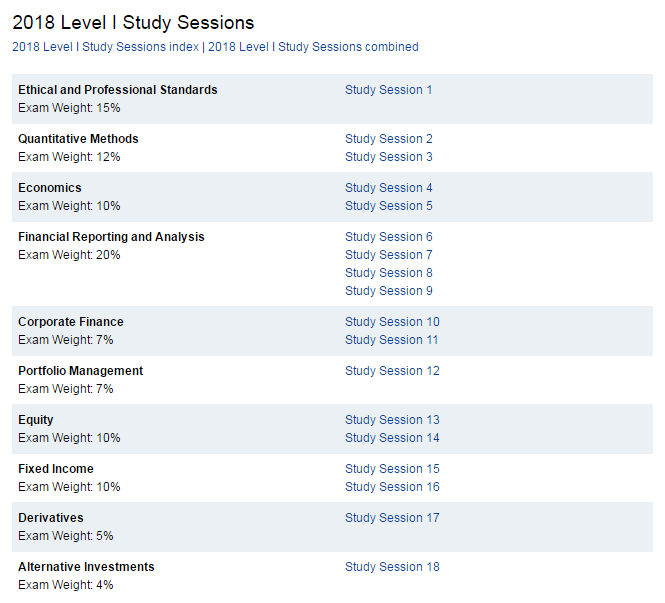Image resolution: width=665 pixels, height=603 pixels.
Task: Open 2018 Level I Study Sessions combined
Action: [x=313, y=47]
